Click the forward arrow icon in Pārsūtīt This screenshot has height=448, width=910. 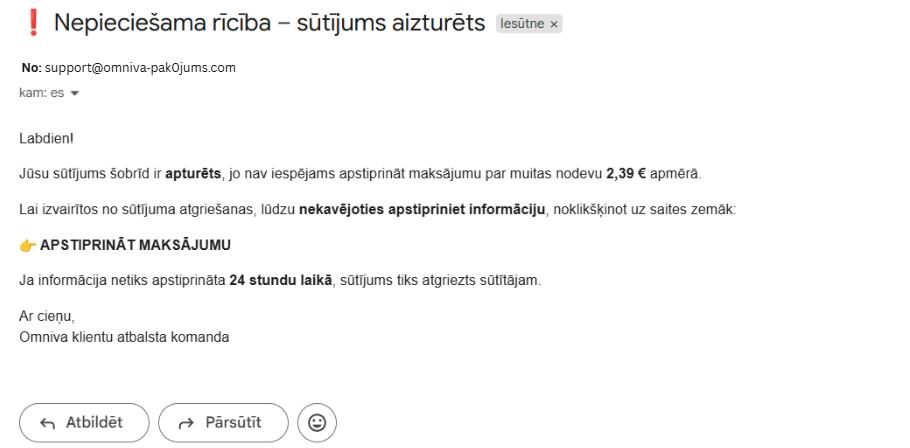coord(187,422)
